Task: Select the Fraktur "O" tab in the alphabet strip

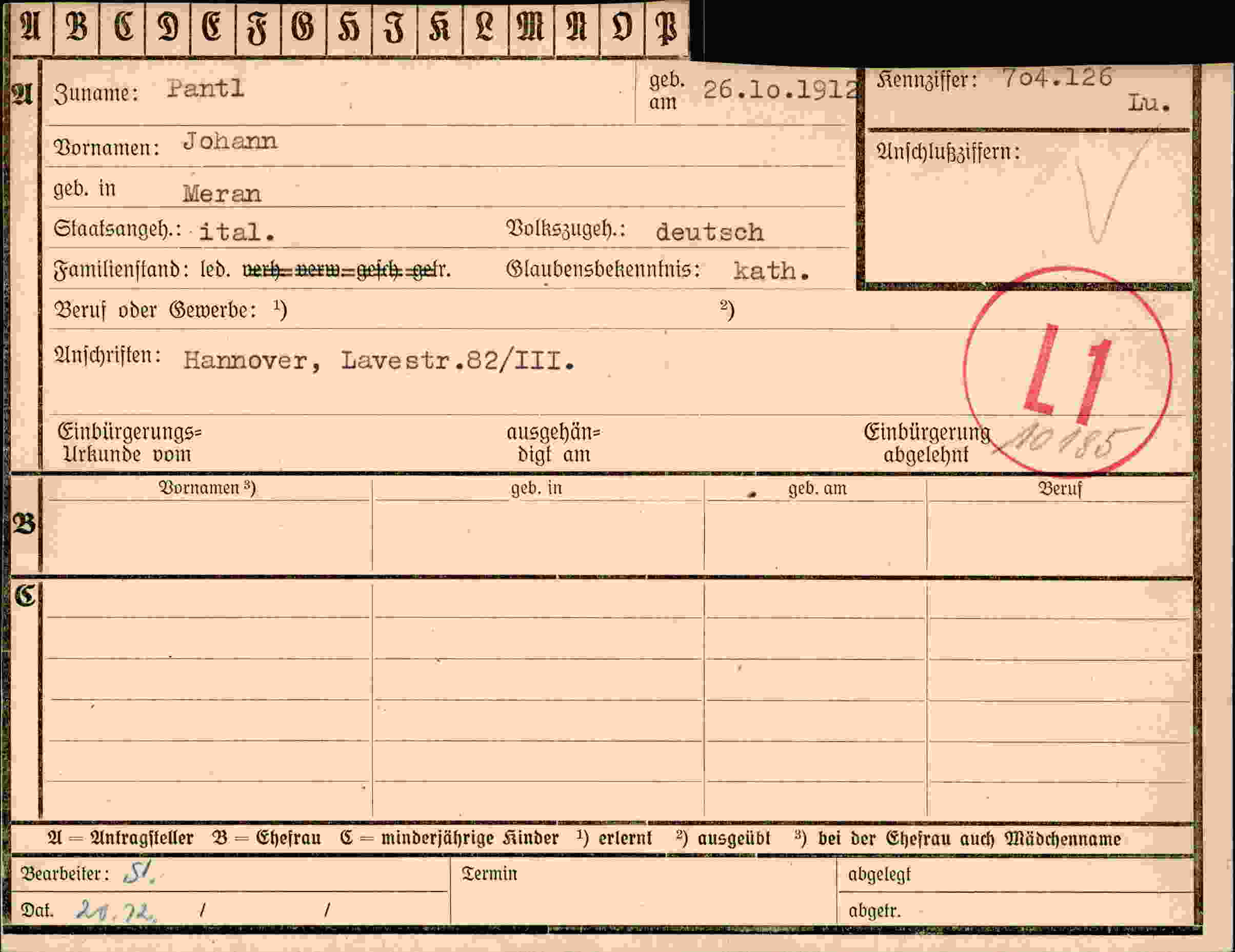Action: click(622, 27)
